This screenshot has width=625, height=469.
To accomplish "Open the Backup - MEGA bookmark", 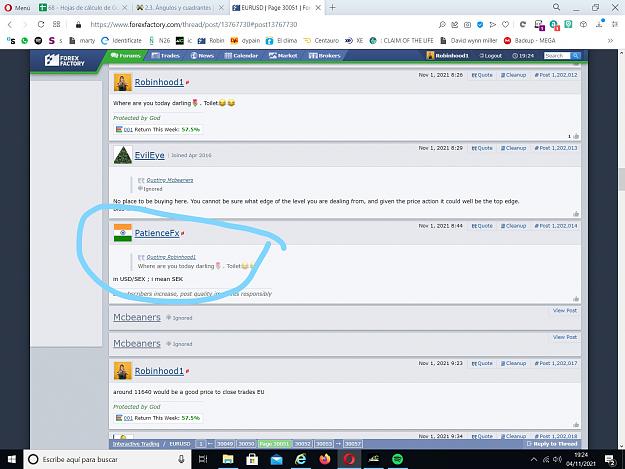I will [529, 41].
